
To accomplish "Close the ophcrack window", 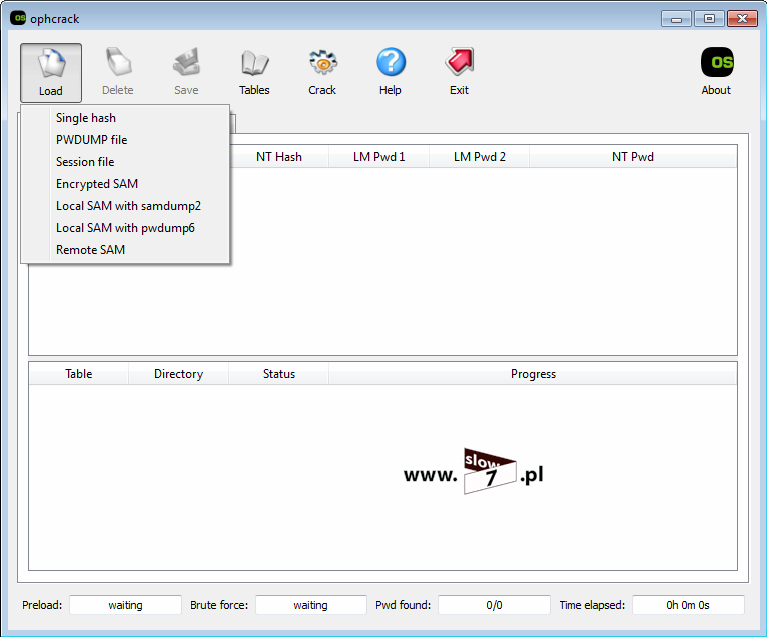I will click(742, 19).
